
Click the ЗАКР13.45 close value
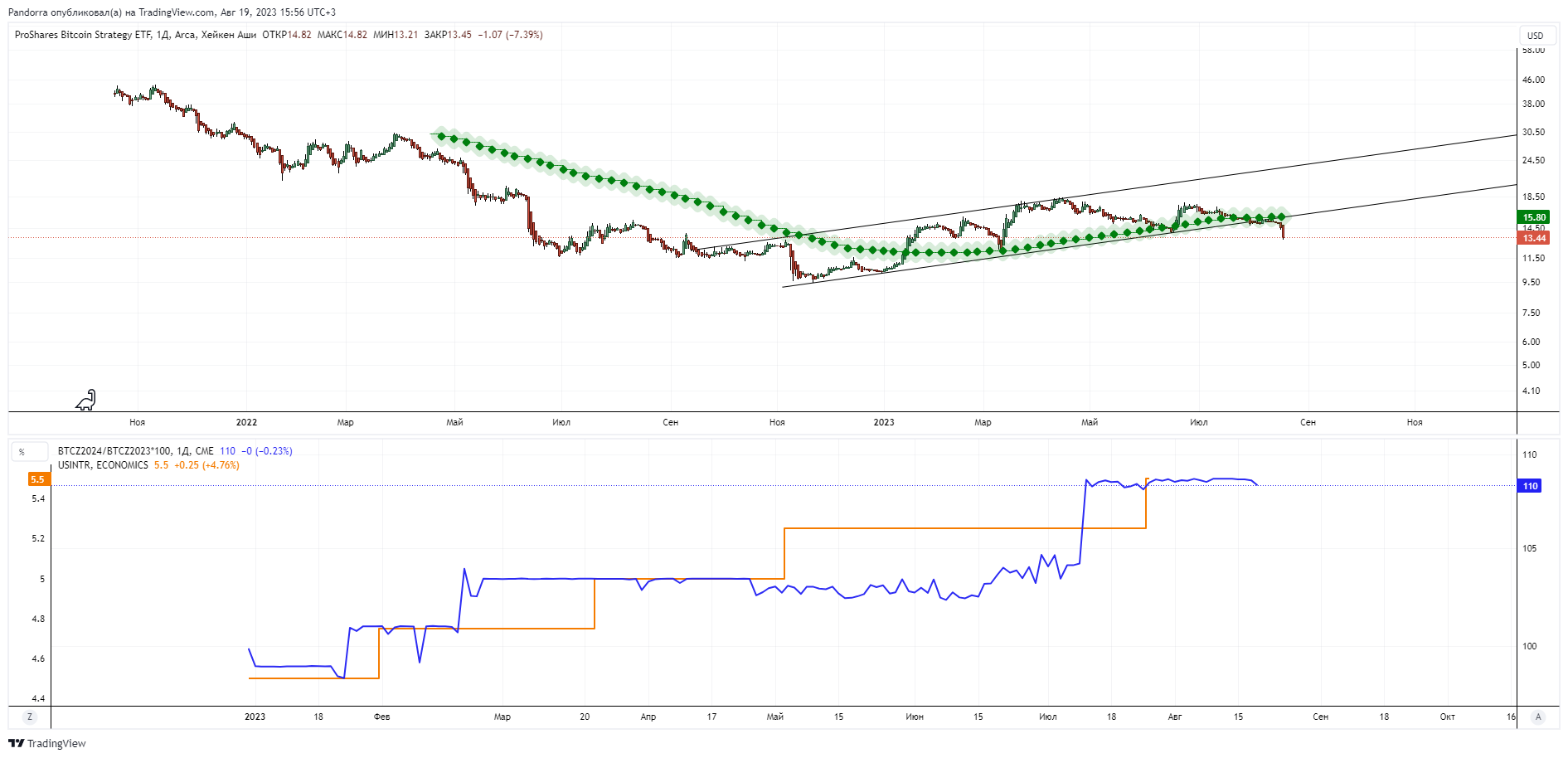448,35
